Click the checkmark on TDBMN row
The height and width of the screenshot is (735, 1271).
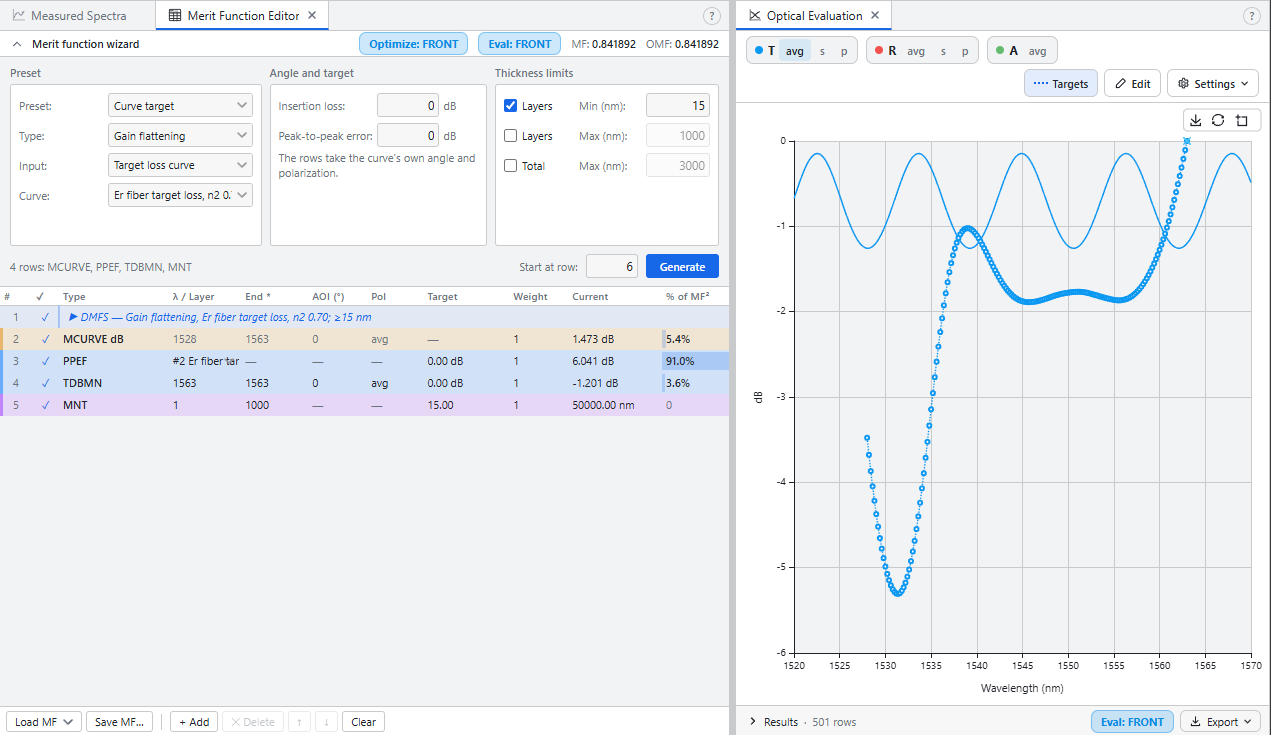pos(45,383)
